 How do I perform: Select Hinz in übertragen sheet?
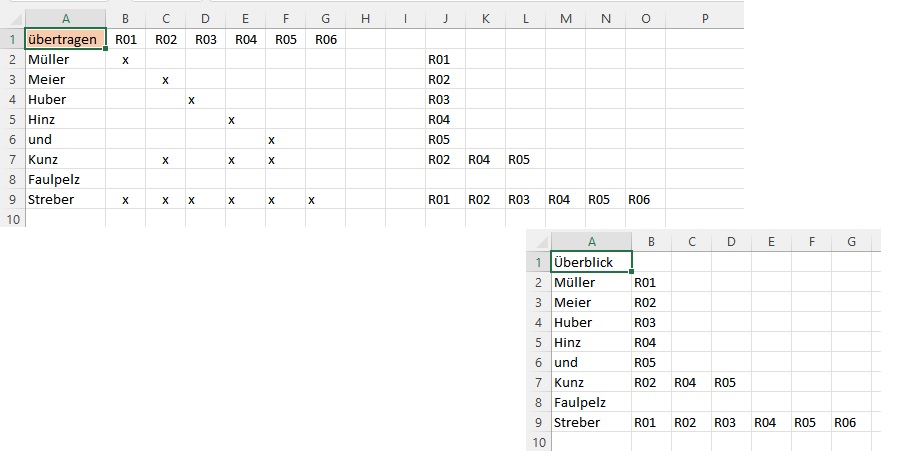pyautogui.click(x=66, y=119)
